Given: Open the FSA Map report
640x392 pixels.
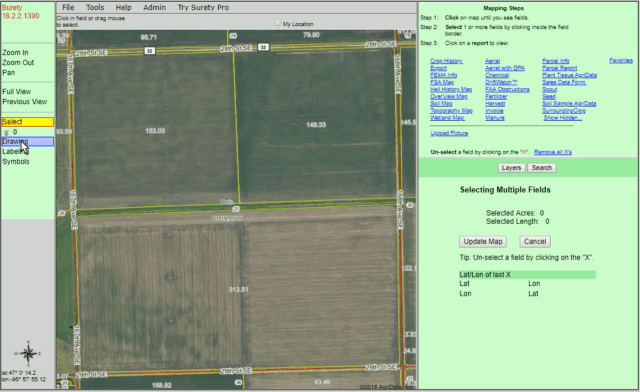Looking at the screenshot, I should [442, 82].
